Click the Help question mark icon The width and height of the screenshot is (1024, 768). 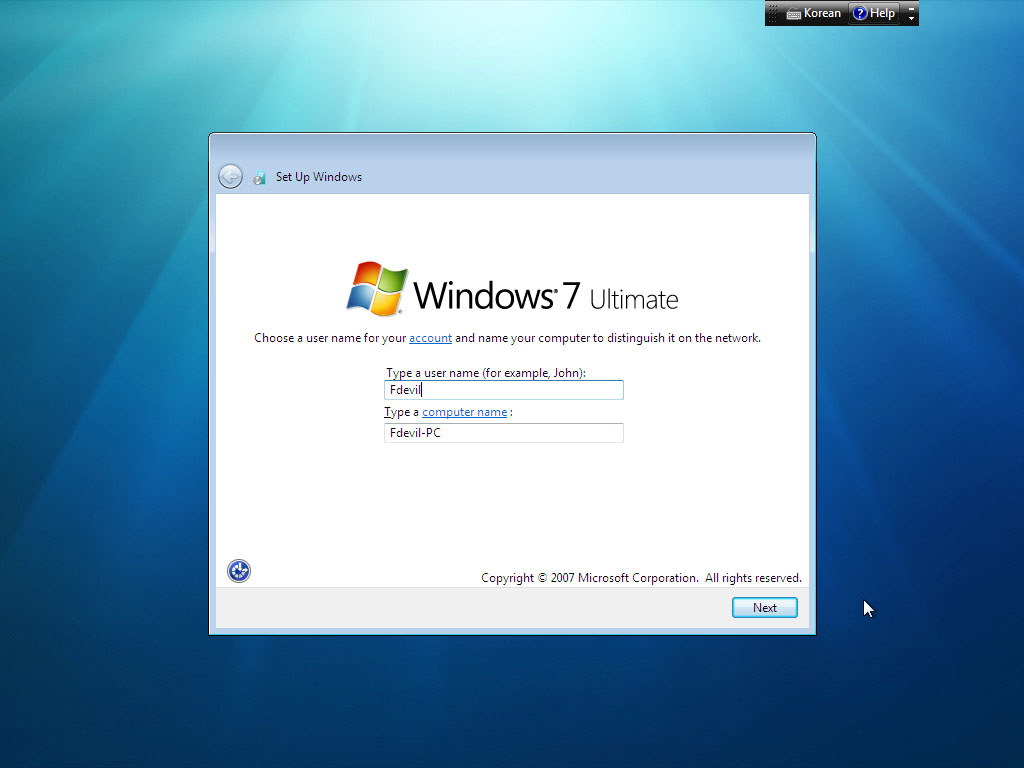click(x=860, y=13)
